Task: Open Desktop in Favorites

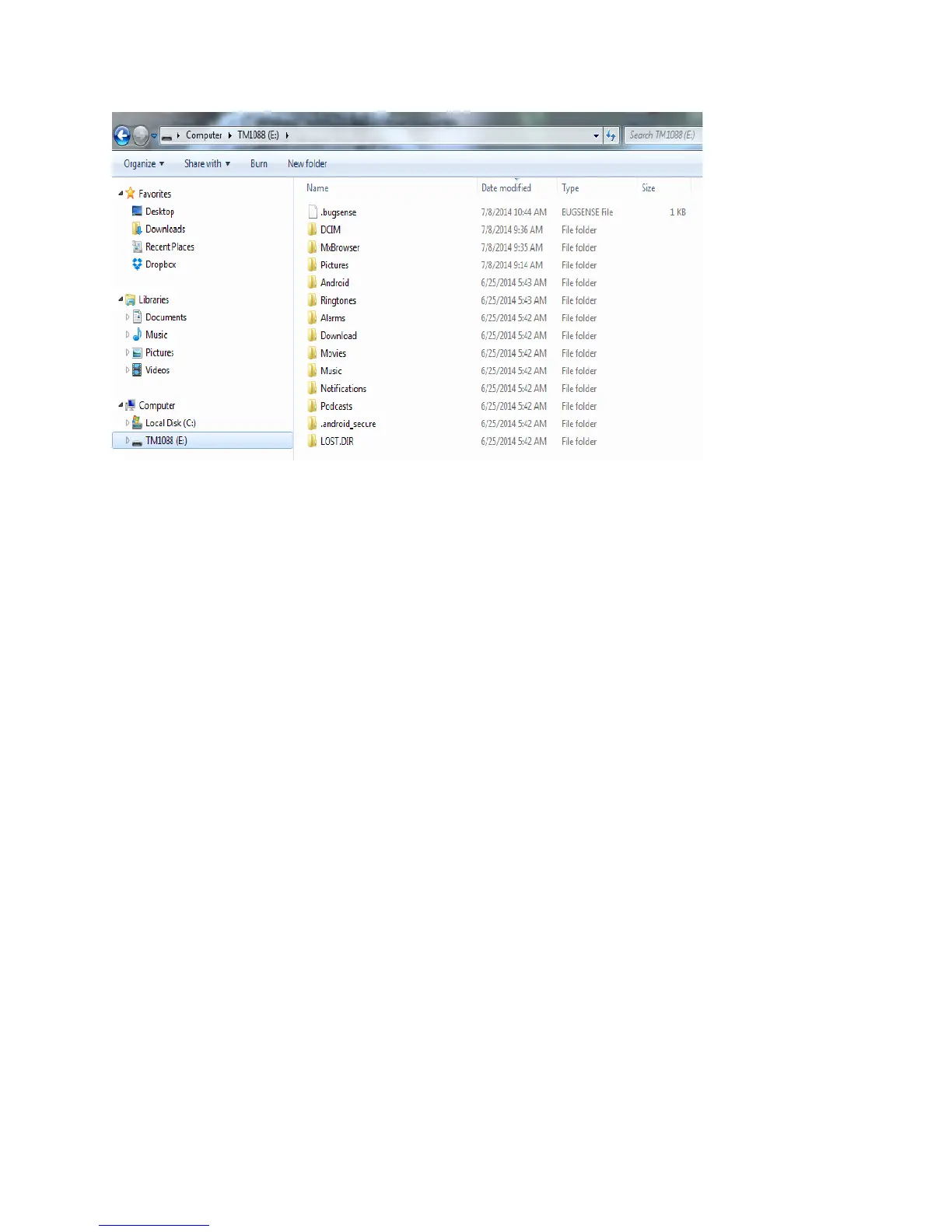Action: [x=159, y=212]
